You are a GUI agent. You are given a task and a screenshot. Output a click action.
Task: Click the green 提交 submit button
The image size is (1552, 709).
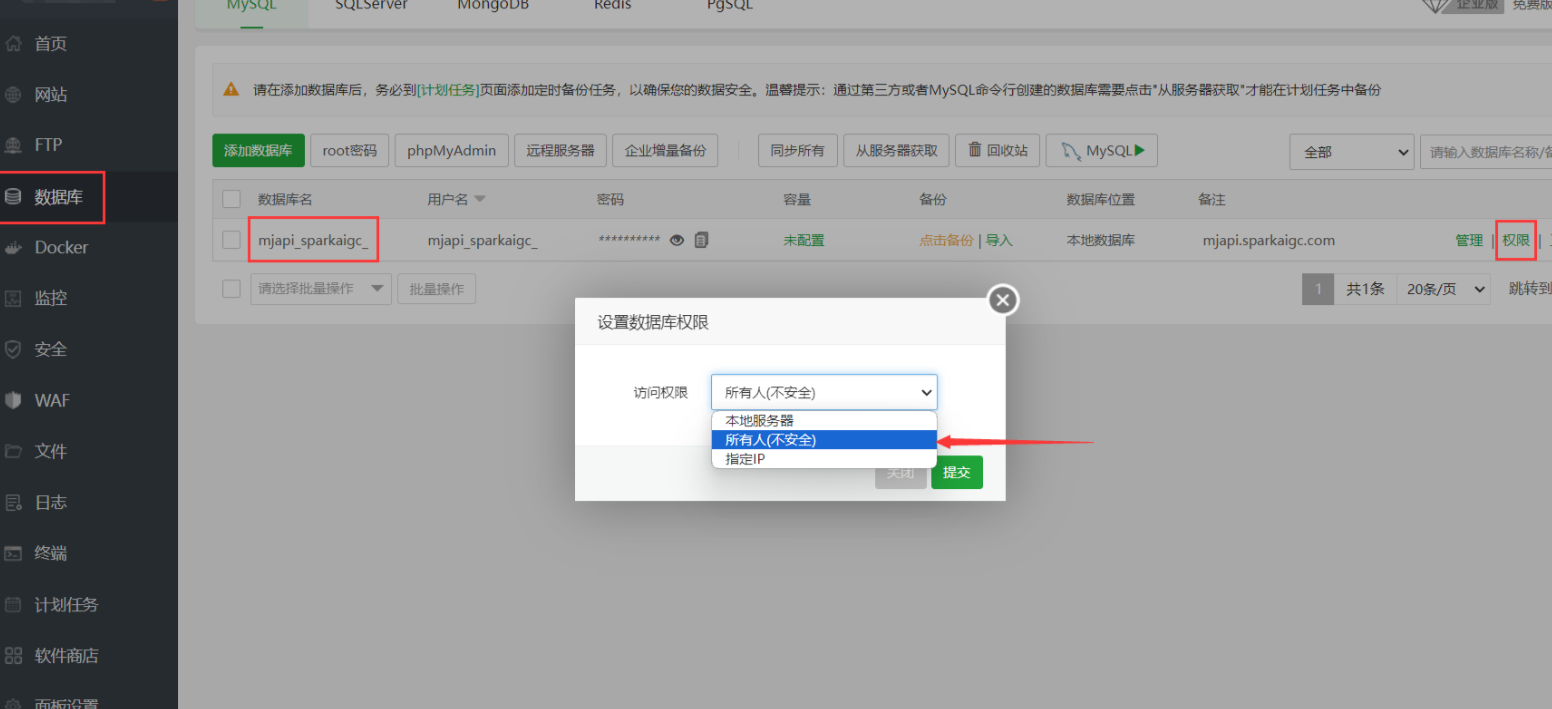click(957, 472)
